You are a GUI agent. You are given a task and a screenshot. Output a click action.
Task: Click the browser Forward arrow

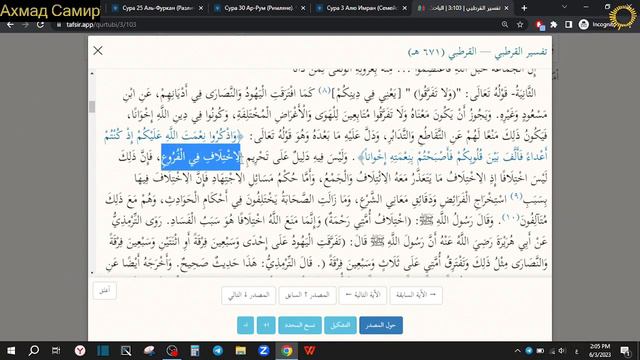[25, 24]
